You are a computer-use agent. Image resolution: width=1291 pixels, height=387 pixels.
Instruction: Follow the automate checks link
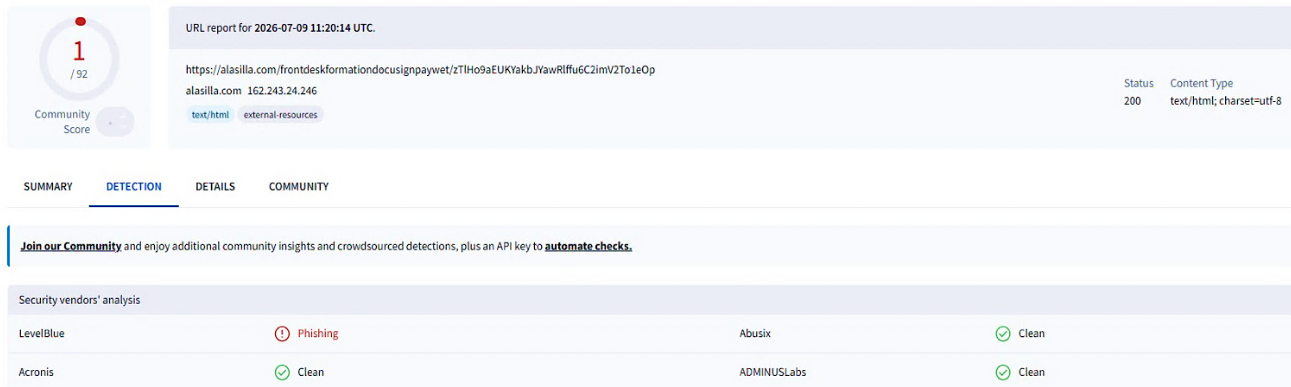pyautogui.click(x=588, y=246)
